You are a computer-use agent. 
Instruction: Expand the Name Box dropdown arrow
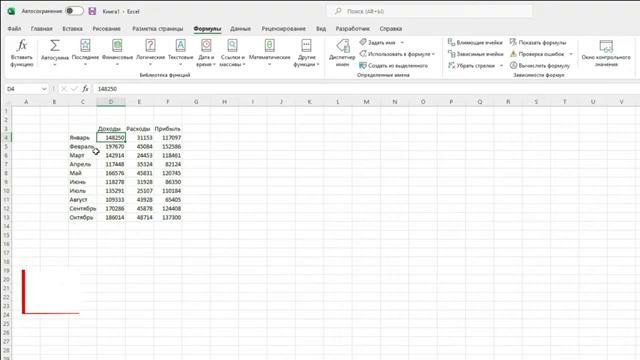point(44,89)
